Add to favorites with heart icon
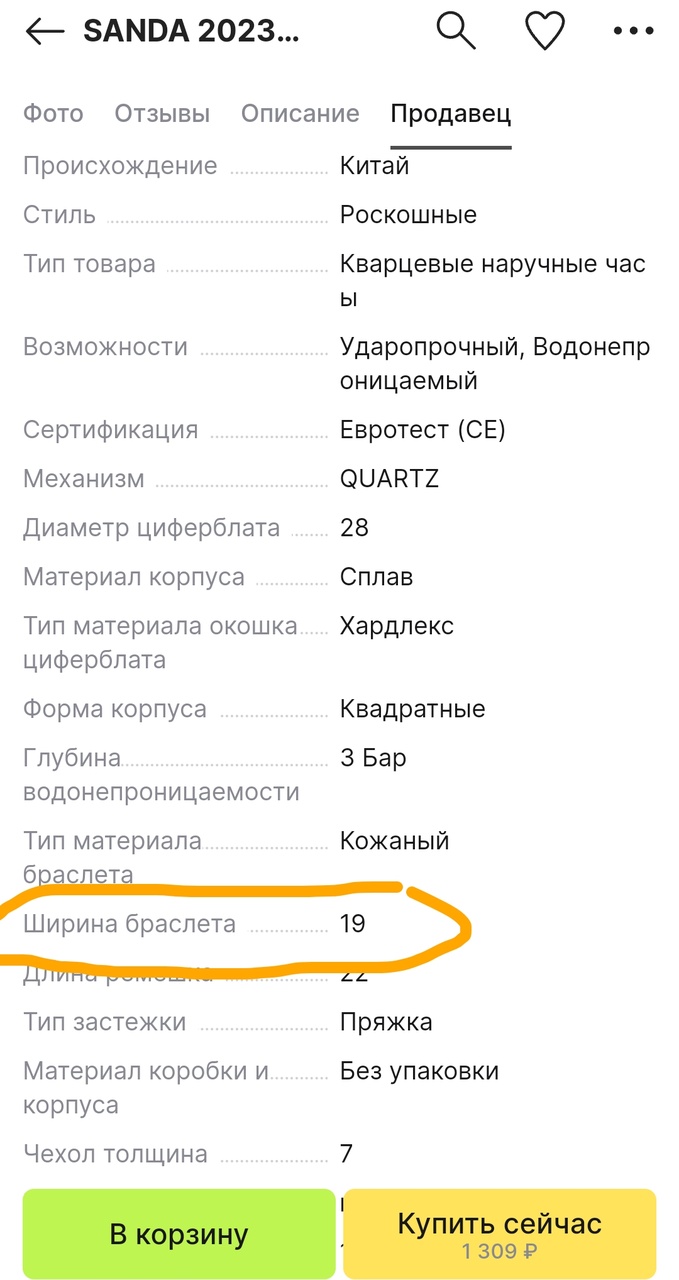 pos(545,32)
